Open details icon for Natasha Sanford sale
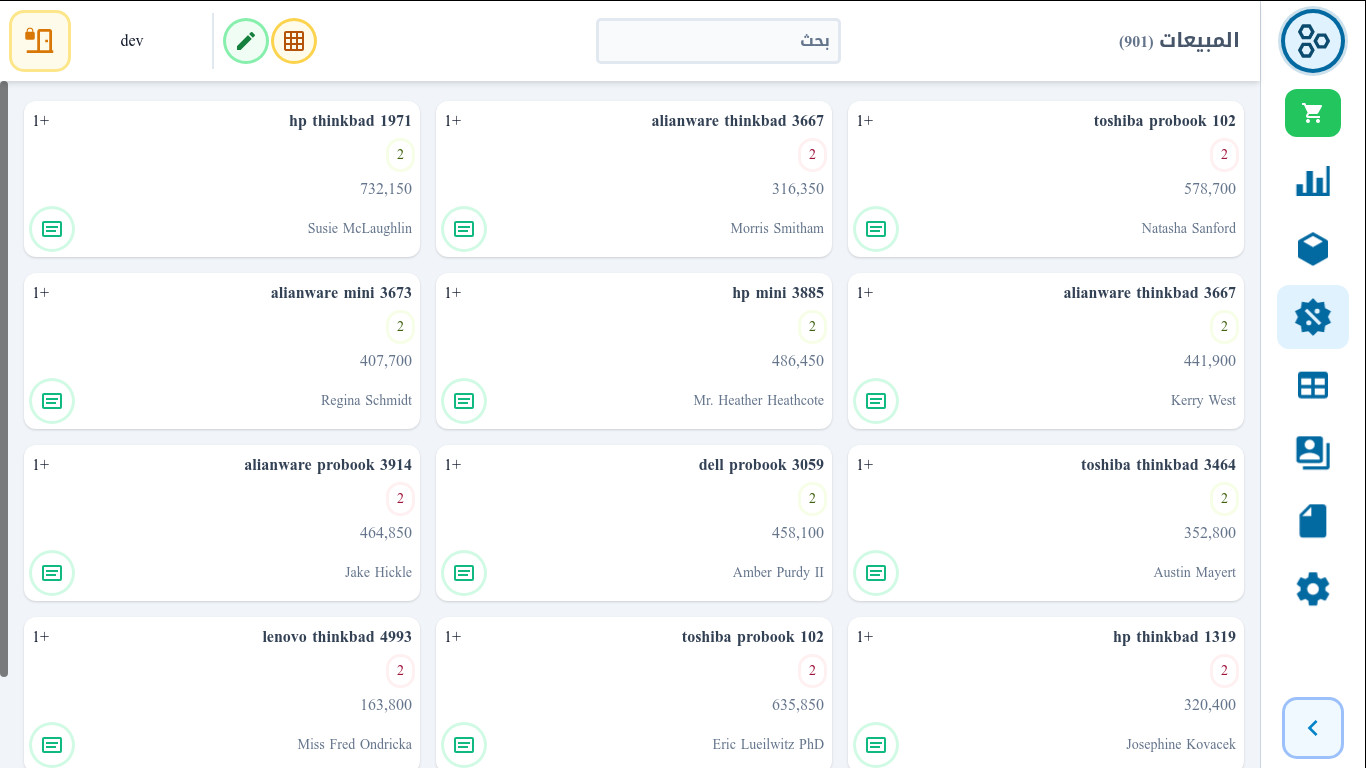The height and width of the screenshot is (768, 1366). [876, 229]
